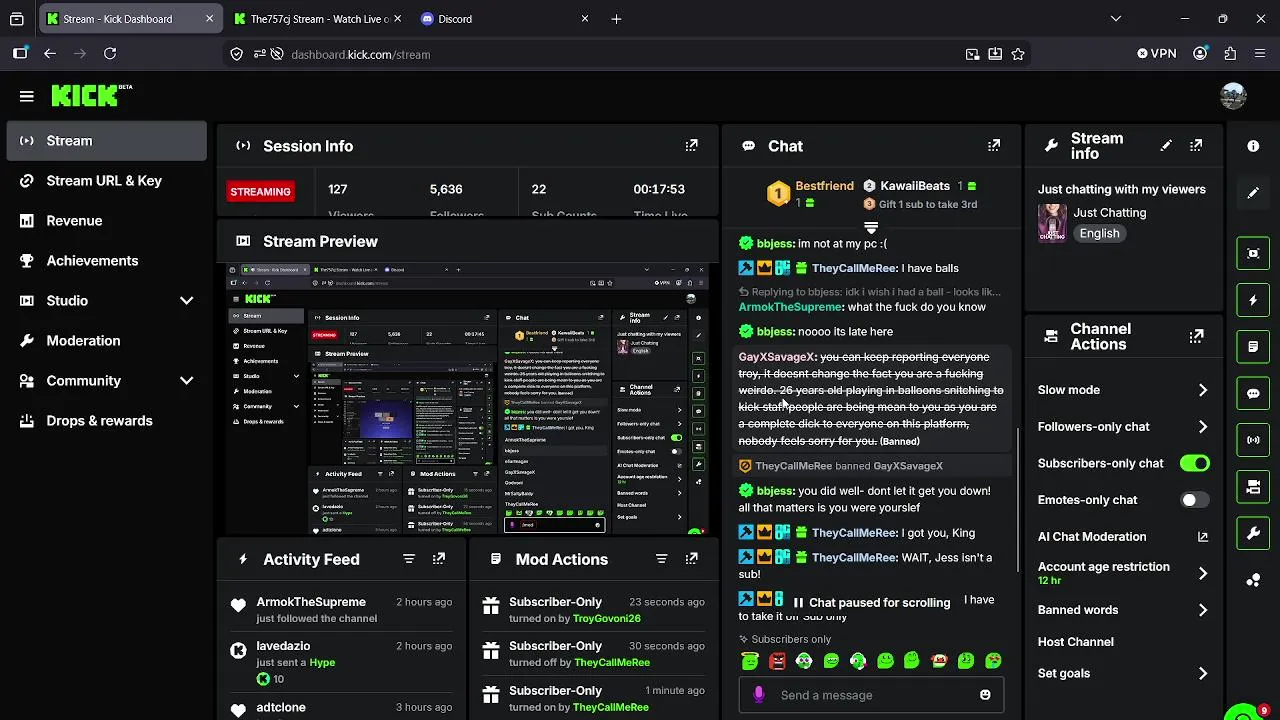The height and width of the screenshot is (720, 1280).
Task: Open the hamburger menu beside Kick logo
Action: point(27,96)
